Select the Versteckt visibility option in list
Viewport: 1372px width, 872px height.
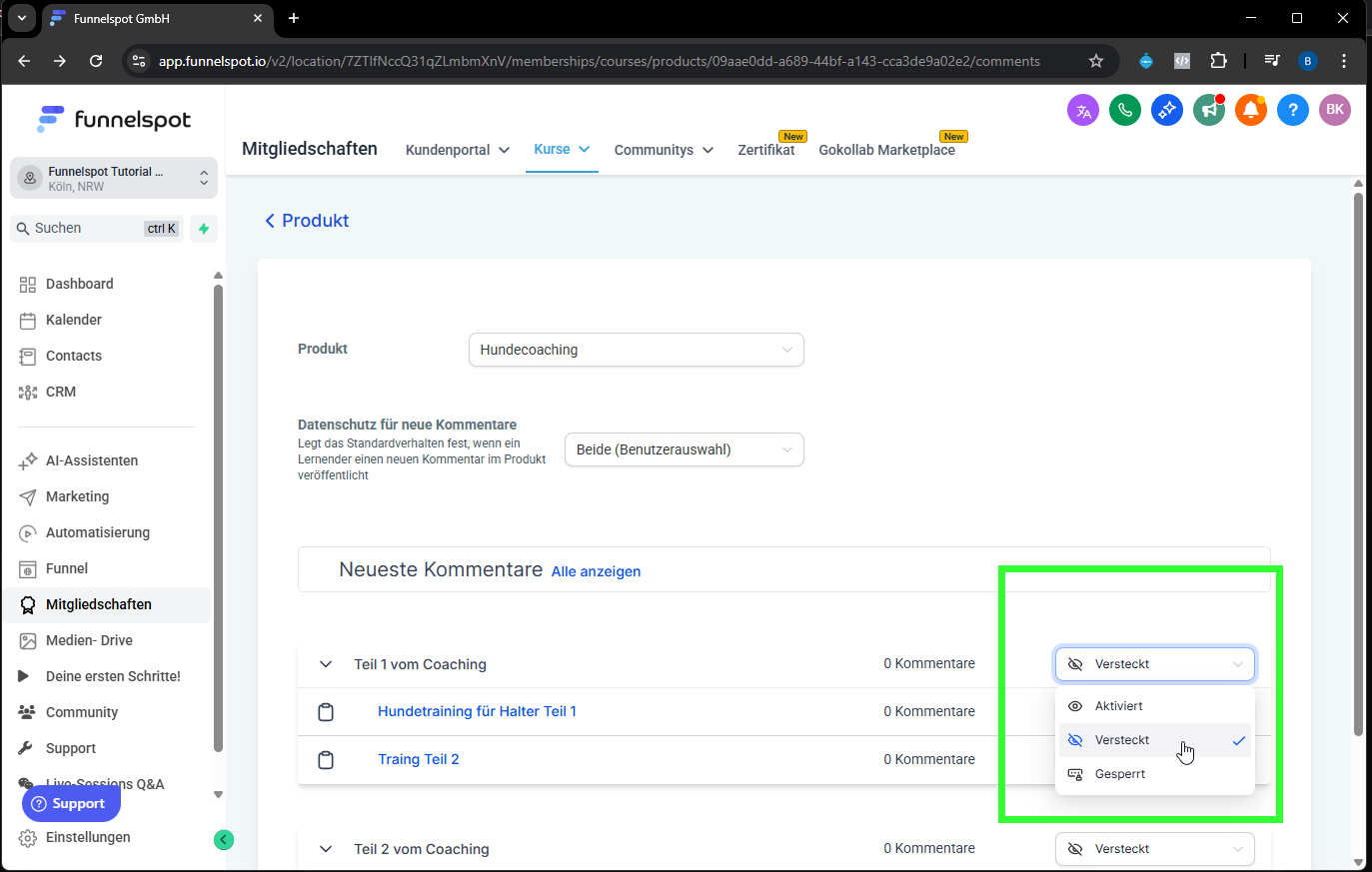click(1155, 740)
